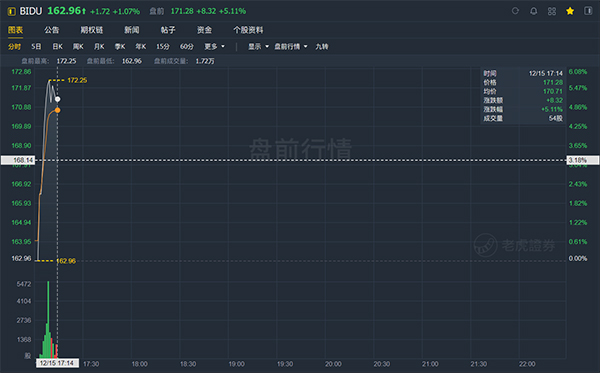
Task: Expand the 盘前行情 session dropdown
Action: [291, 47]
